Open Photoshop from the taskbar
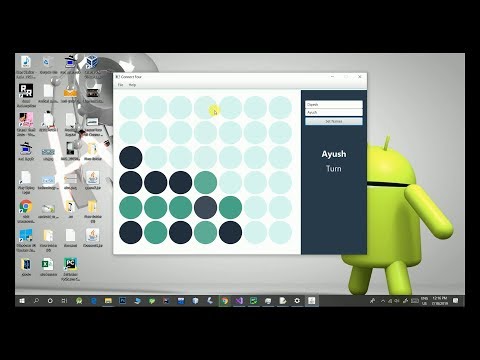480x360 pixels. (x=123, y=301)
